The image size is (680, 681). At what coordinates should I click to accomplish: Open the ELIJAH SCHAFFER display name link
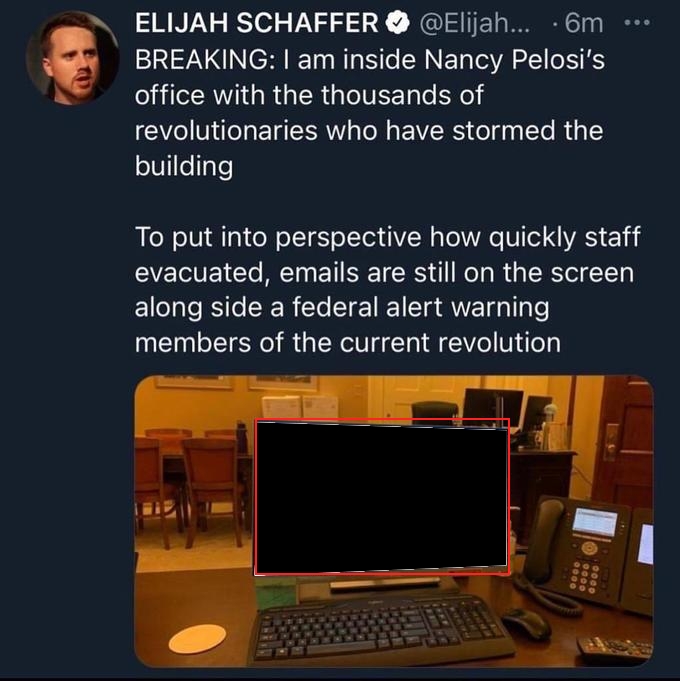pyautogui.click(x=257, y=23)
